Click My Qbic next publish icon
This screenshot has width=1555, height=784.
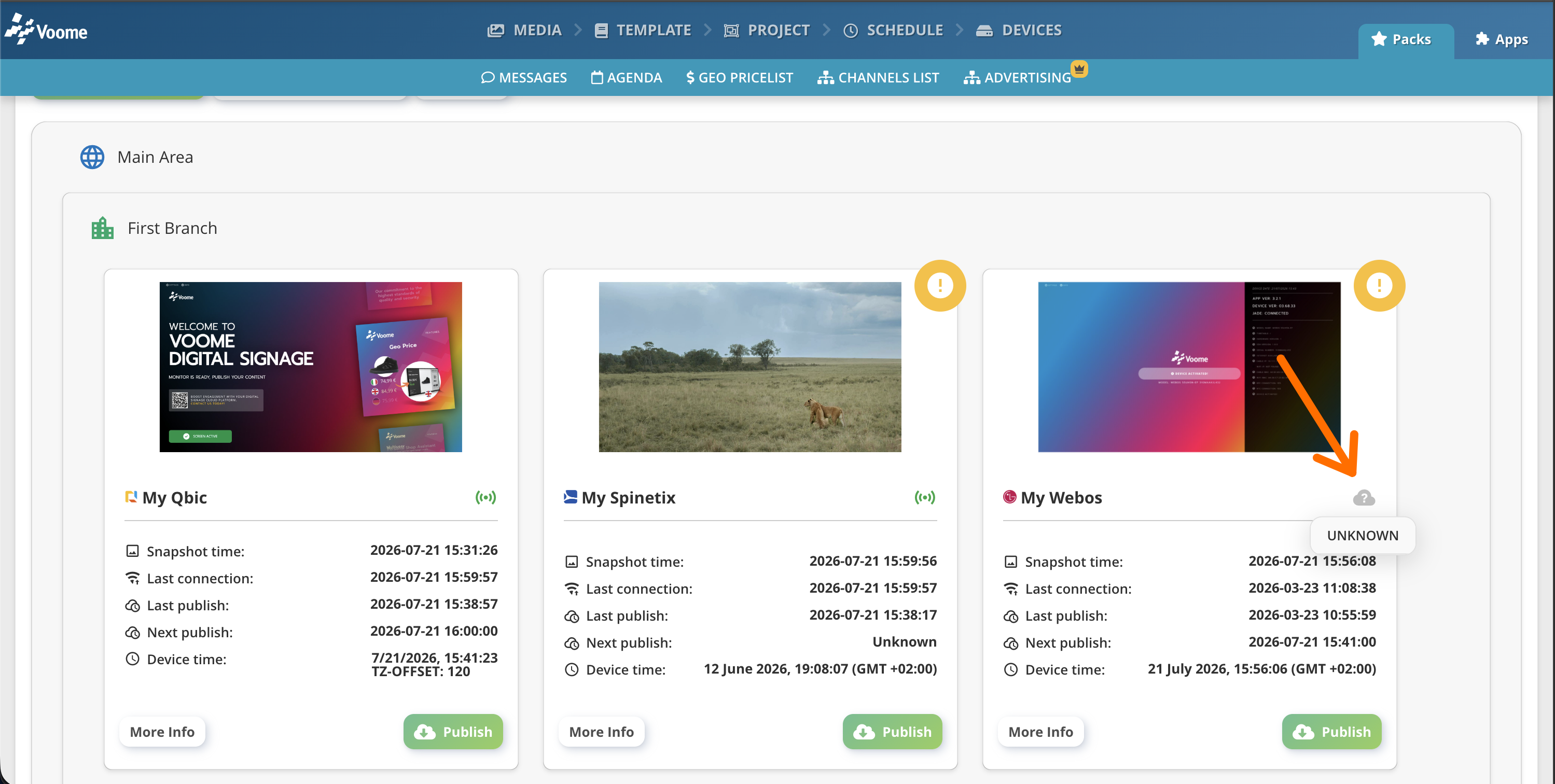pyautogui.click(x=132, y=633)
